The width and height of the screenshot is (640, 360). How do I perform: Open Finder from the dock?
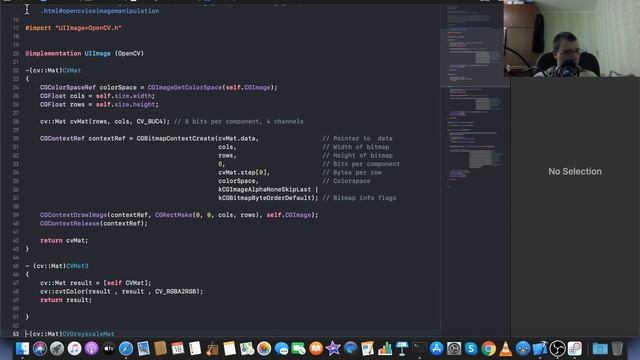22,349
